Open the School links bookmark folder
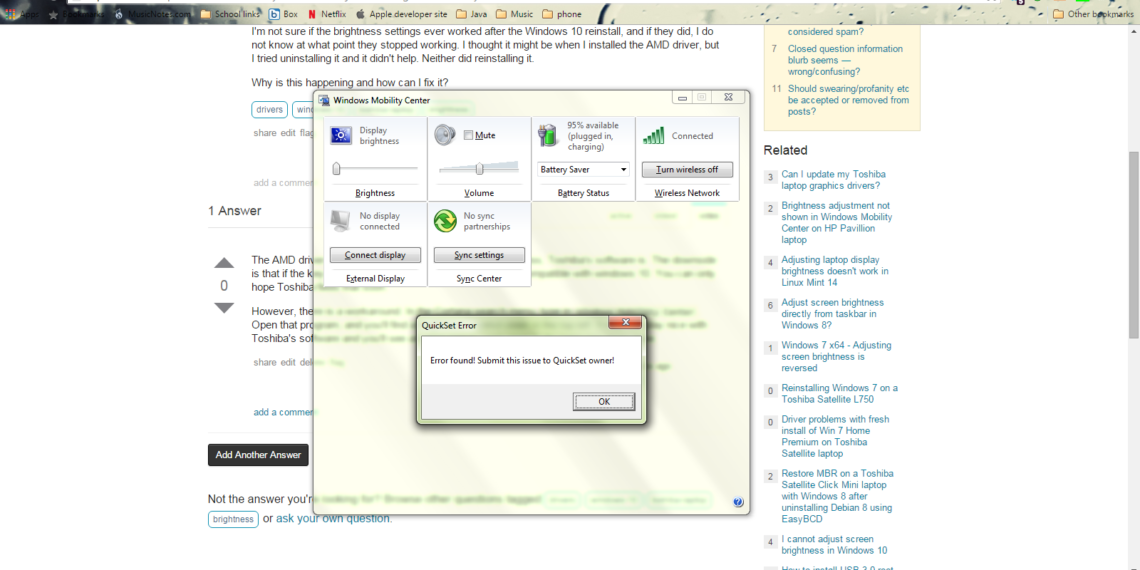1140x570 pixels. 229,14
